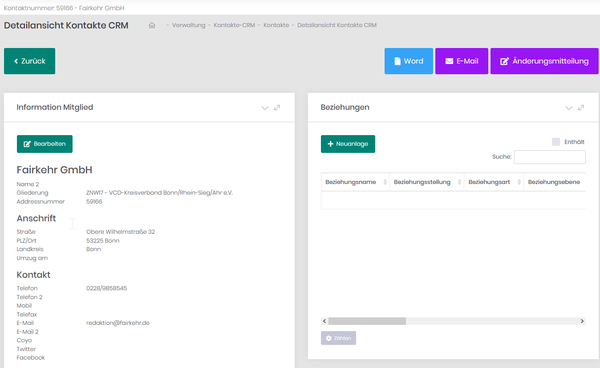Image resolution: width=600 pixels, height=368 pixels.
Task: Maximize the Beziehungen panel
Action: [581, 107]
